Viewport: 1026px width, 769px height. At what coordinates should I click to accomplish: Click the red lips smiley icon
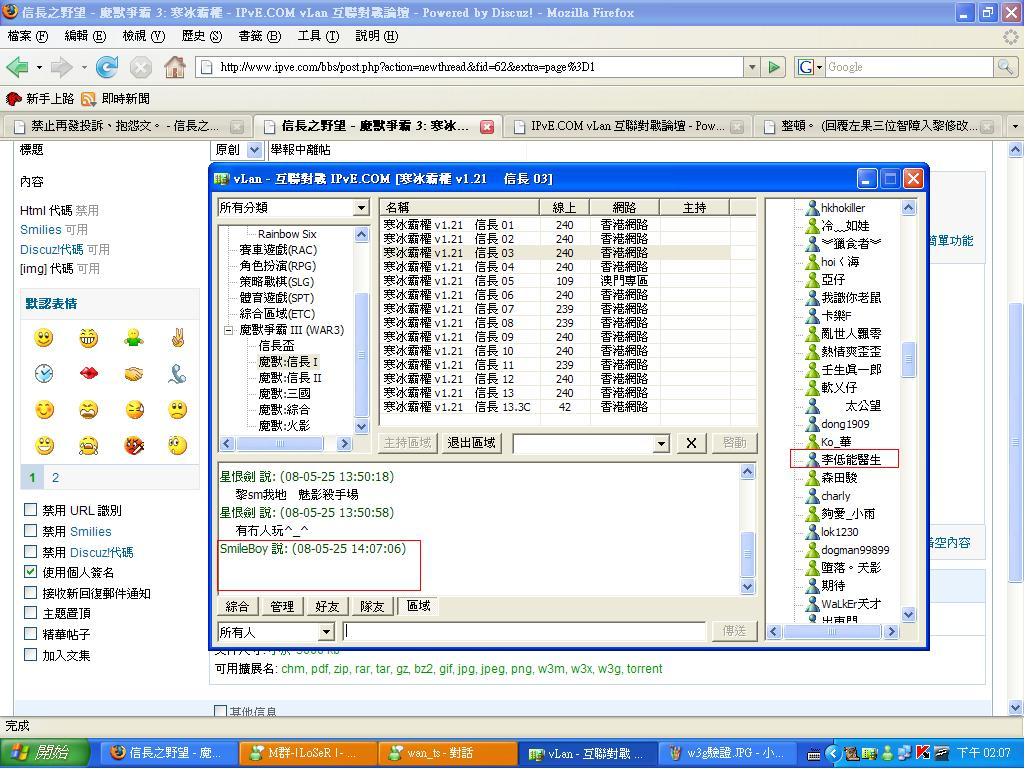pyautogui.click(x=89, y=374)
